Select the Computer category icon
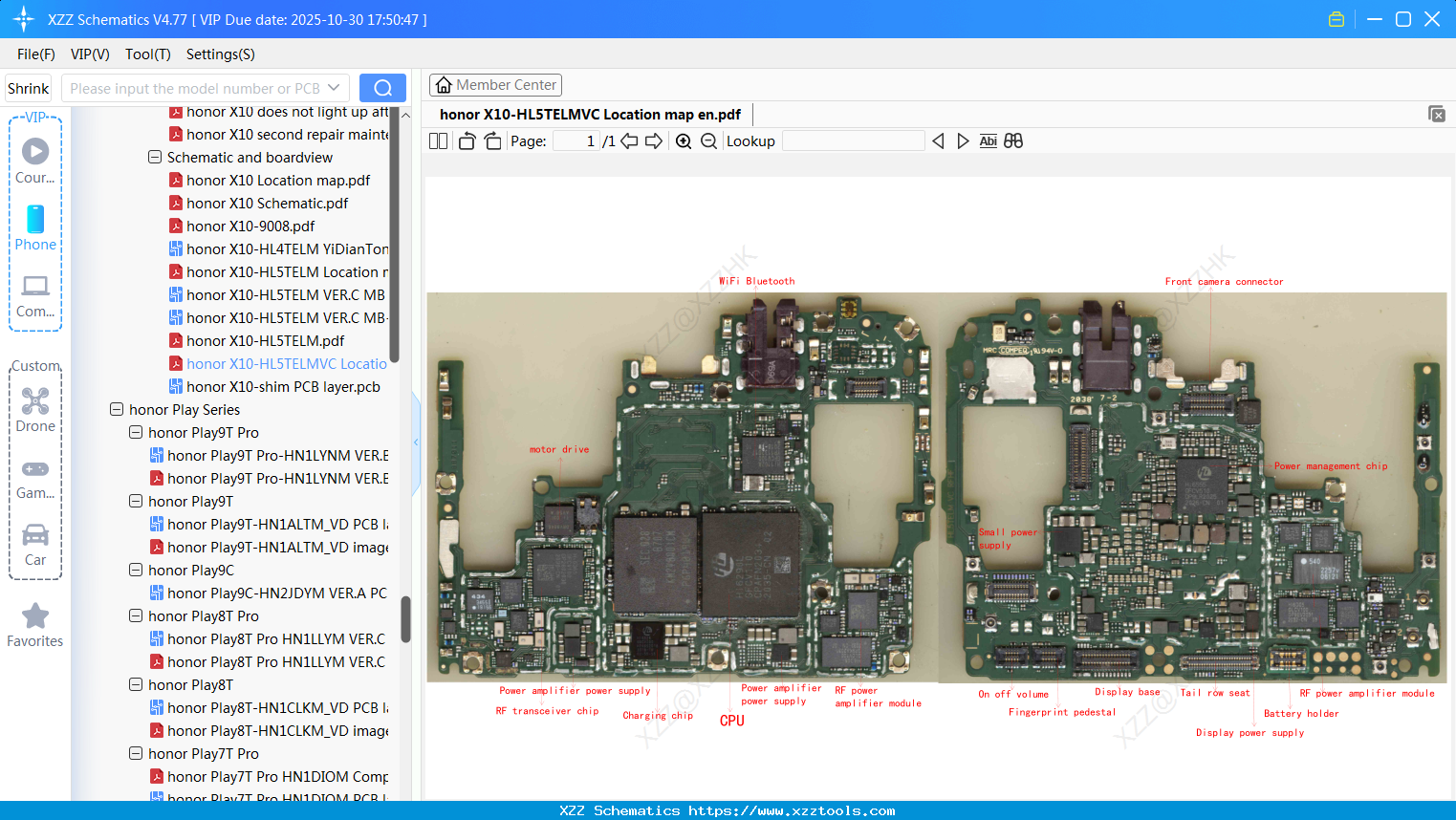1456x820 pixels. click(x=35, y=295)
